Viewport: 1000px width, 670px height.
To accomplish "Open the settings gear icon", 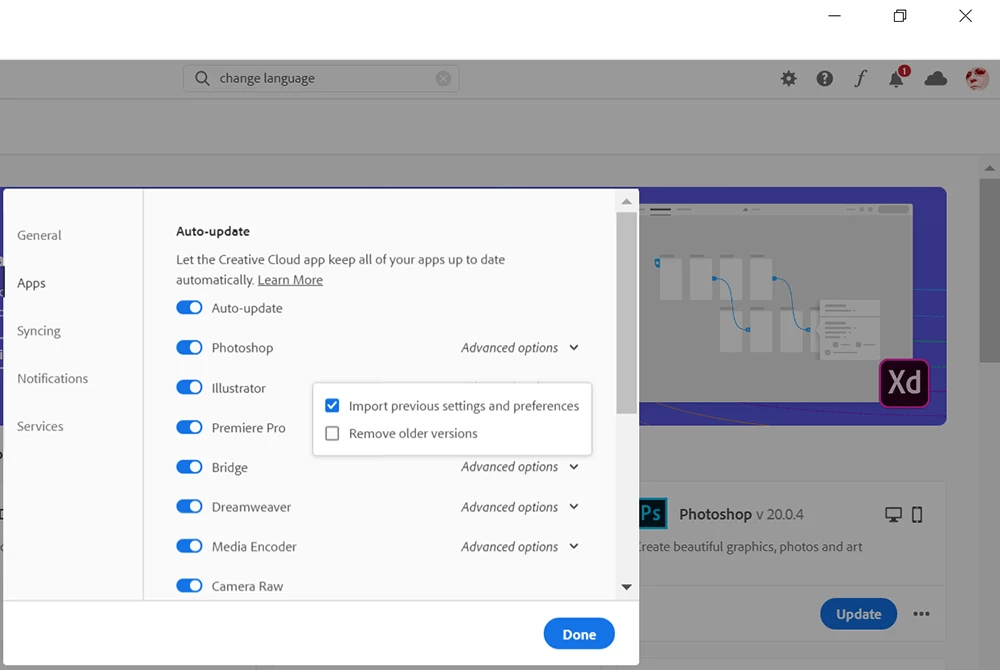I will click(789, 78).
